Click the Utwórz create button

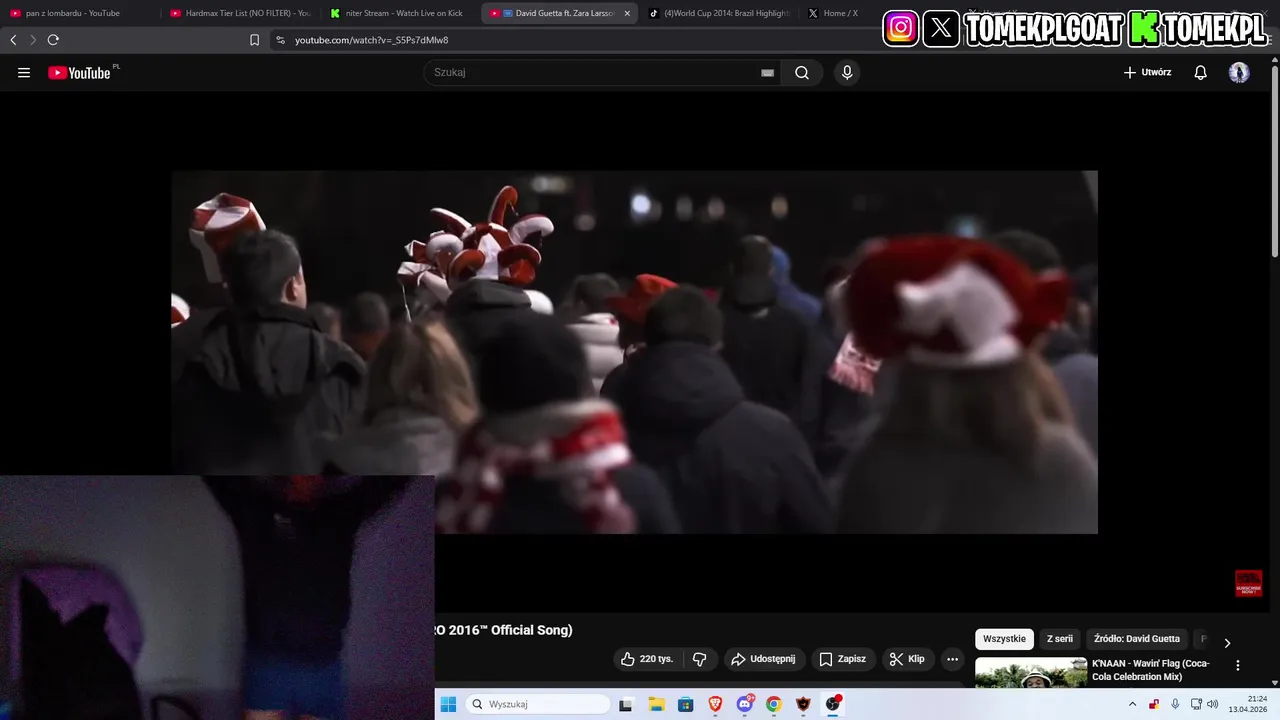pos(1148,73)
